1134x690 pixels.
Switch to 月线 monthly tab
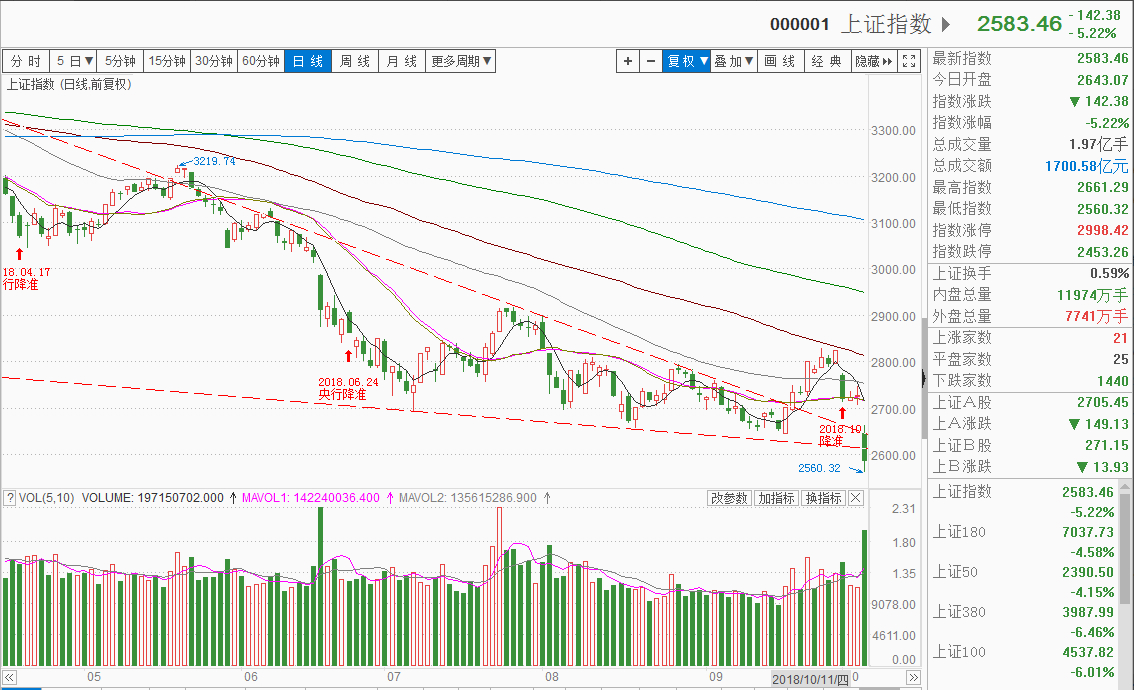tap(401, 61)
